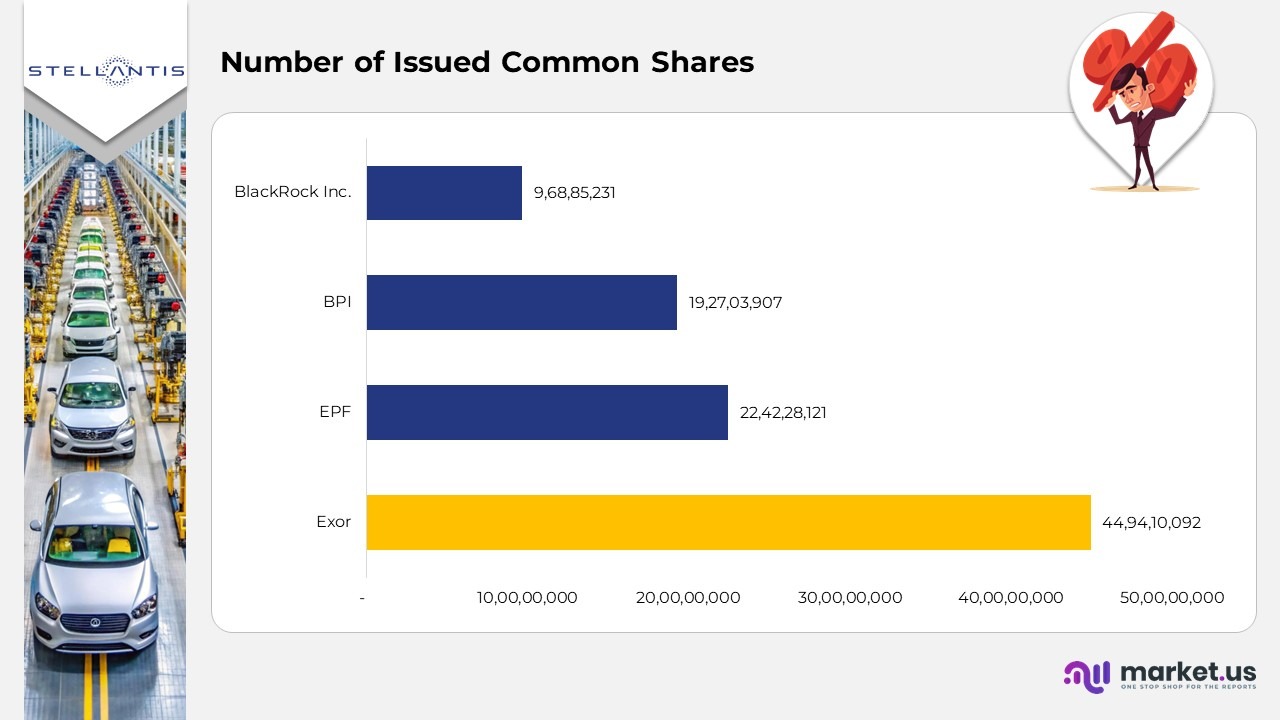Screen dimensions: 1280x720
Task: Open the market.us brand text link
Action: (x=1188, y=671)
